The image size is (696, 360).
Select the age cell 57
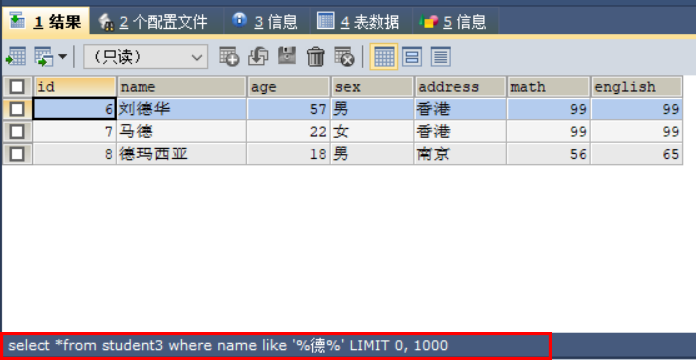pos(289,109)
